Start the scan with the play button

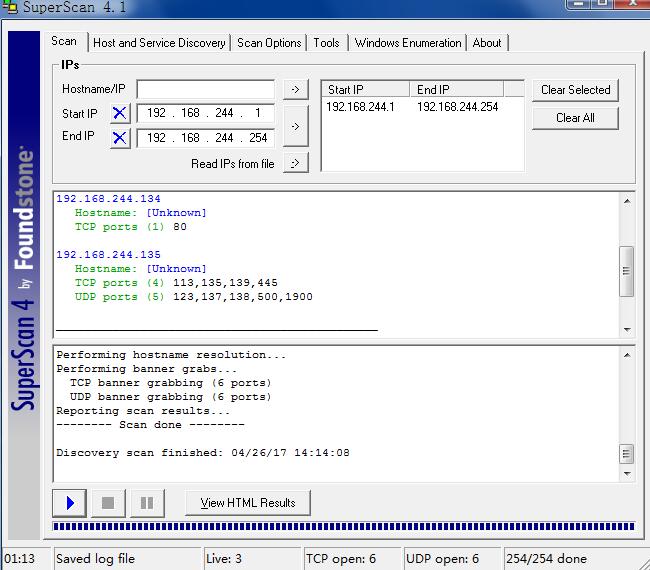coord(70,503)
